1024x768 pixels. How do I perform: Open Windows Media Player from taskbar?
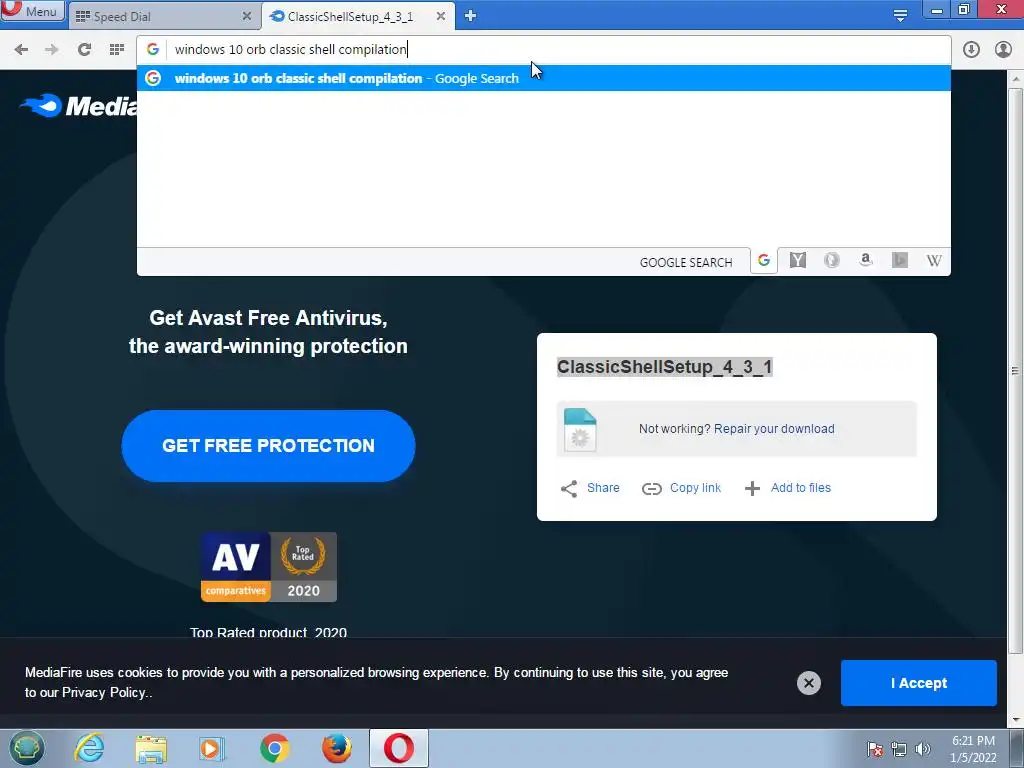point(212,748)
